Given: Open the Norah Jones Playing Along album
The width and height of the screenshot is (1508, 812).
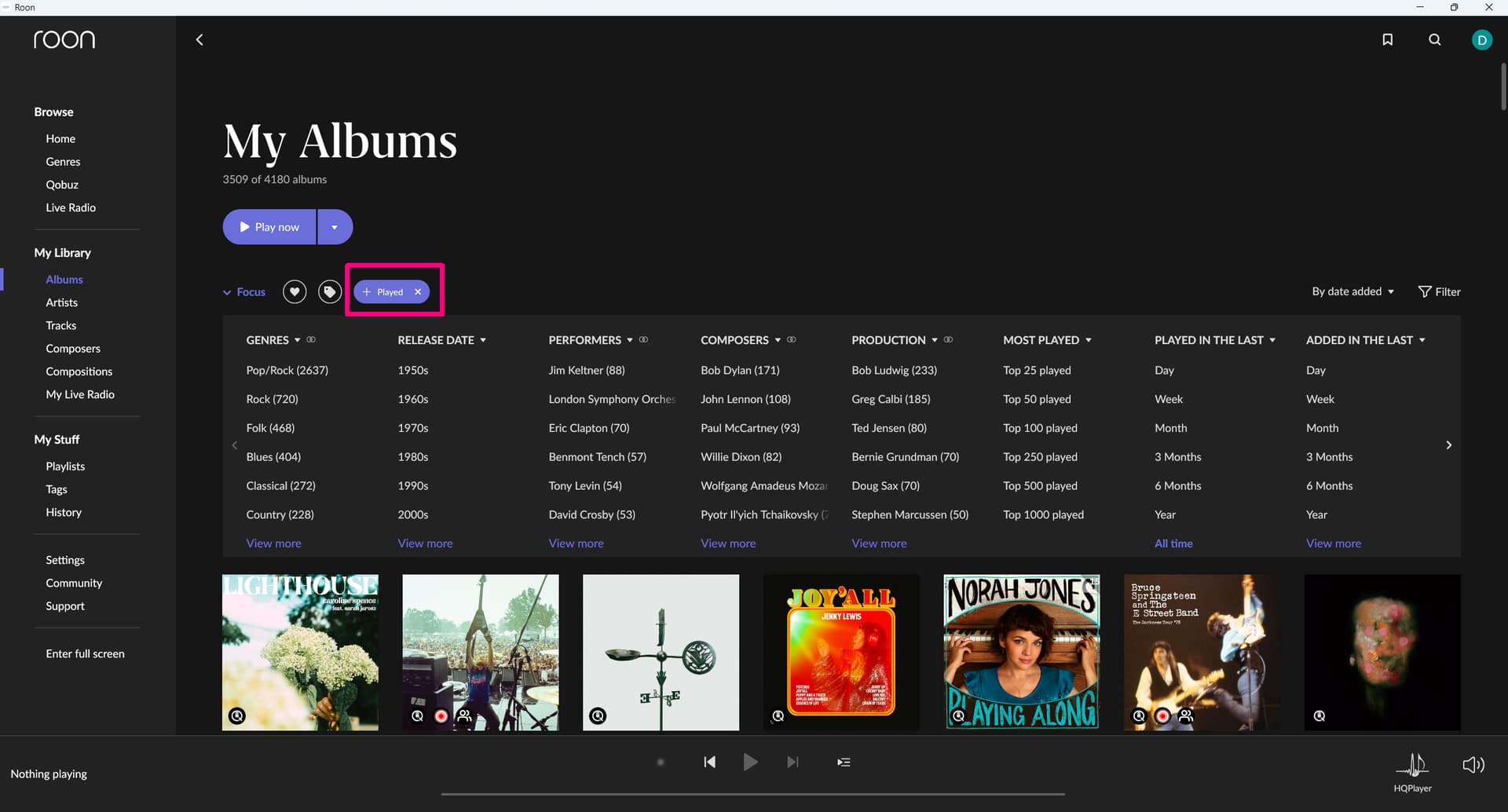Looking at the screenshot, I should [x=1021, y=652].
